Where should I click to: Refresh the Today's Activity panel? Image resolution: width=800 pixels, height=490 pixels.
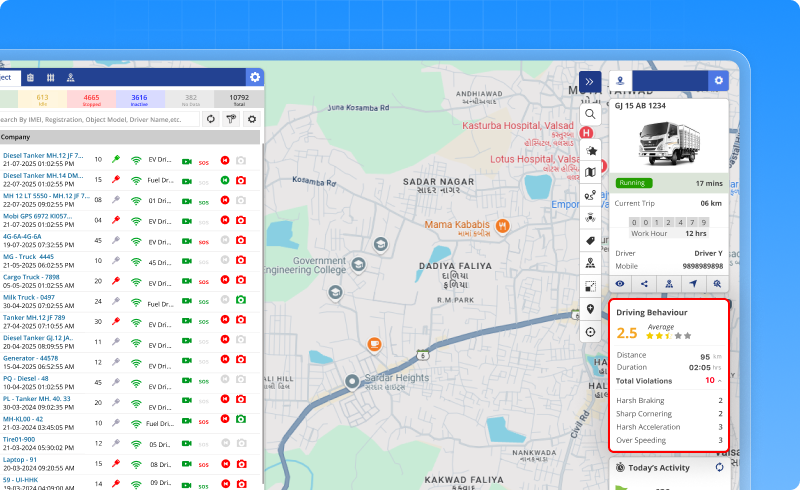pyautogui.click(x=719, y=467)
